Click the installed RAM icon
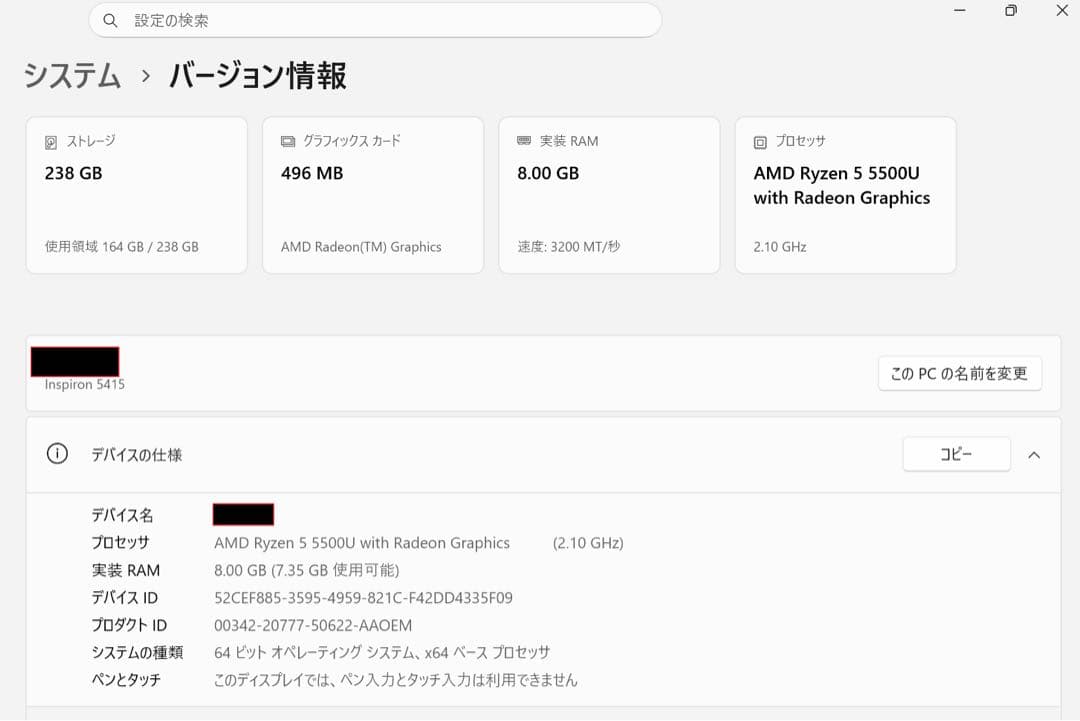1080x721 pixels. click(524, 140)
